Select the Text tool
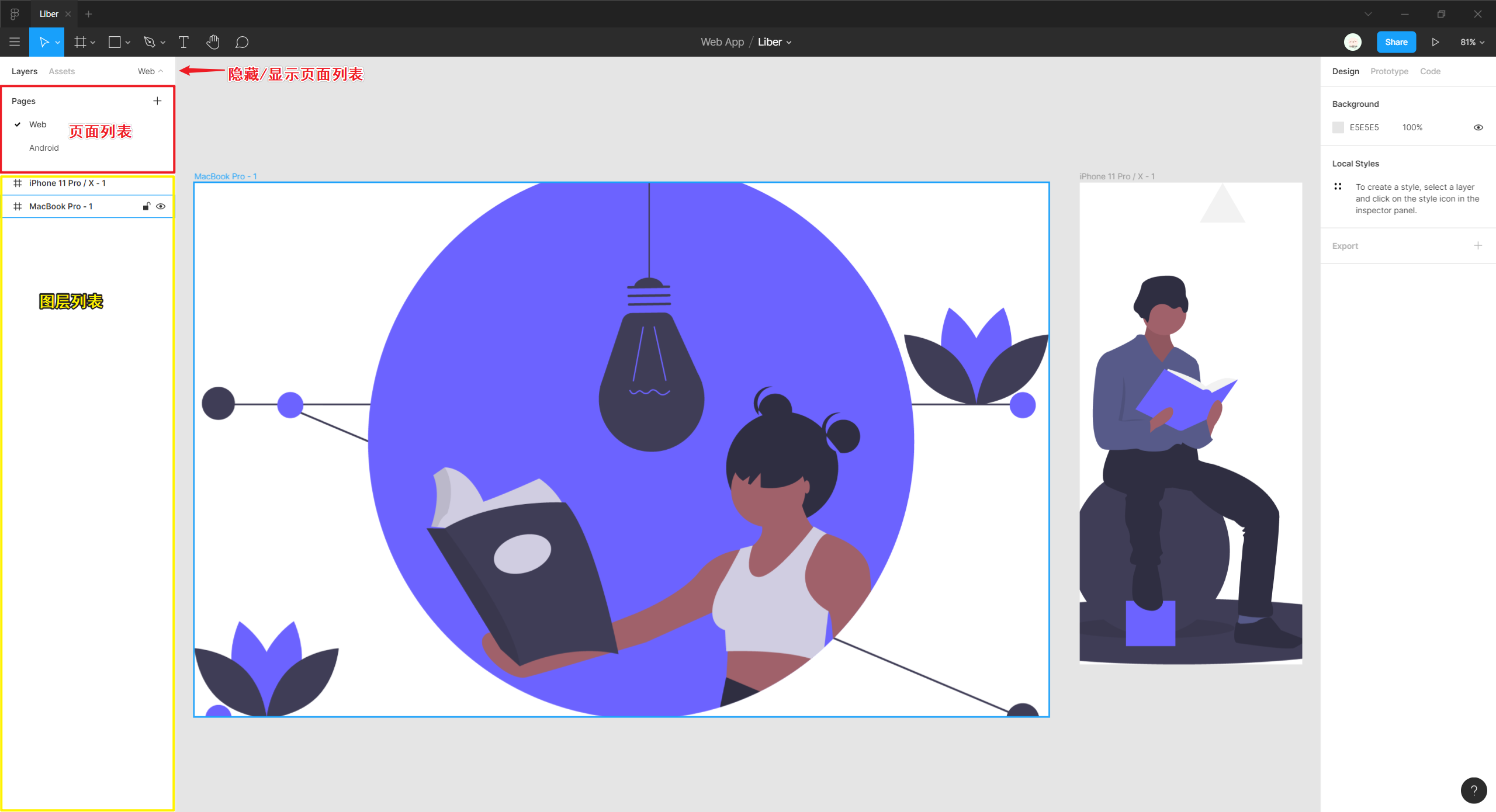The image size is (1496, 812). (x=183, y=42)
